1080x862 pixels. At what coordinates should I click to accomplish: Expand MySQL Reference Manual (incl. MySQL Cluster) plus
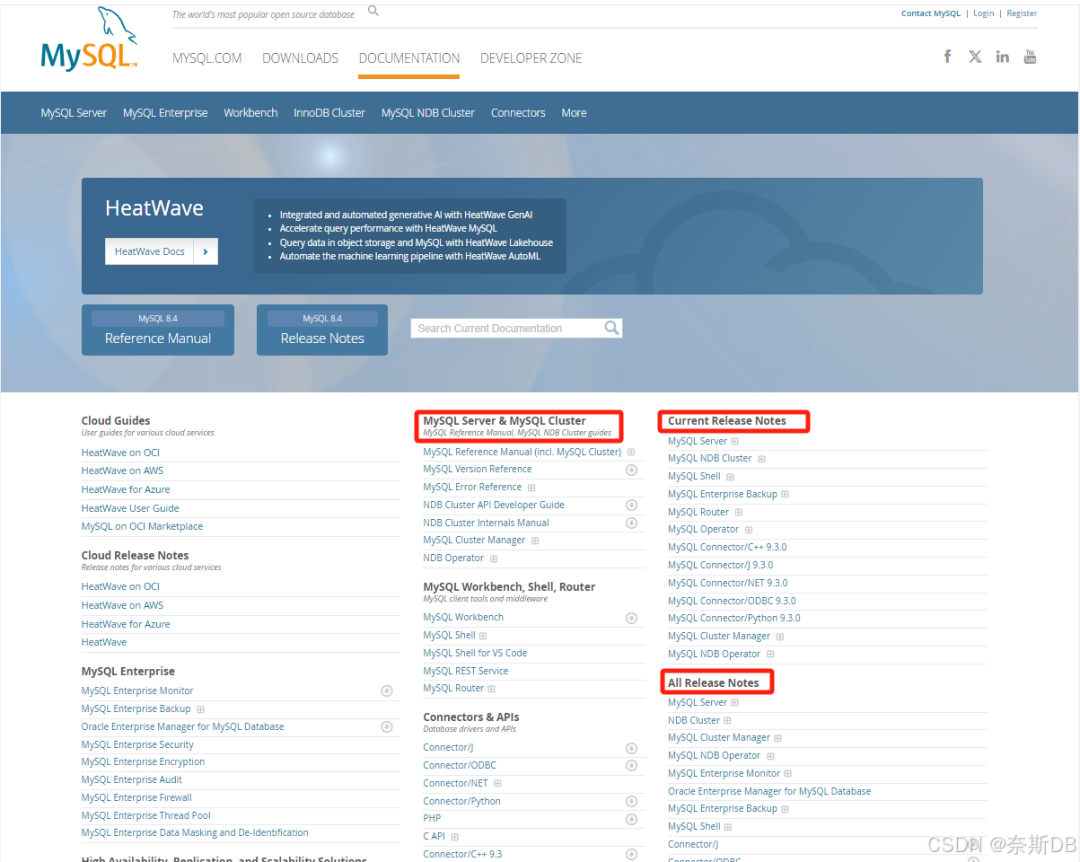(631, 452)
